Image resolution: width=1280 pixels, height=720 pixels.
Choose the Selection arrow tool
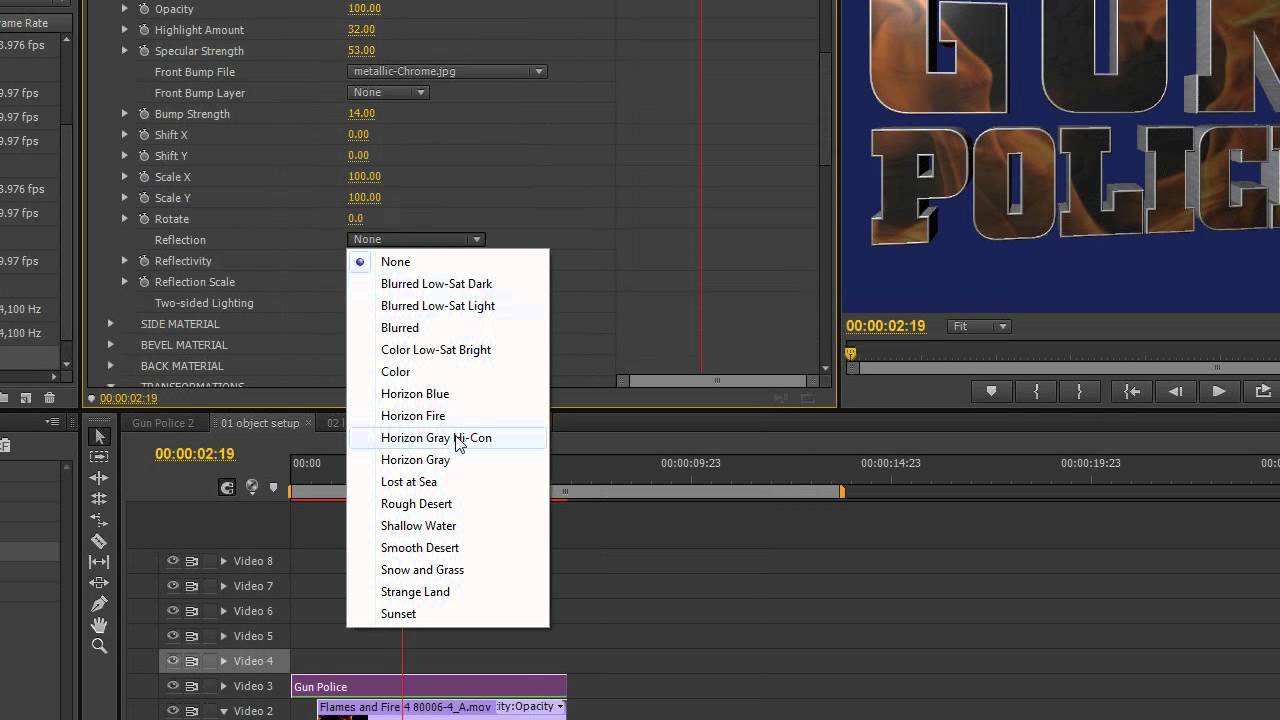coord(99,436)
